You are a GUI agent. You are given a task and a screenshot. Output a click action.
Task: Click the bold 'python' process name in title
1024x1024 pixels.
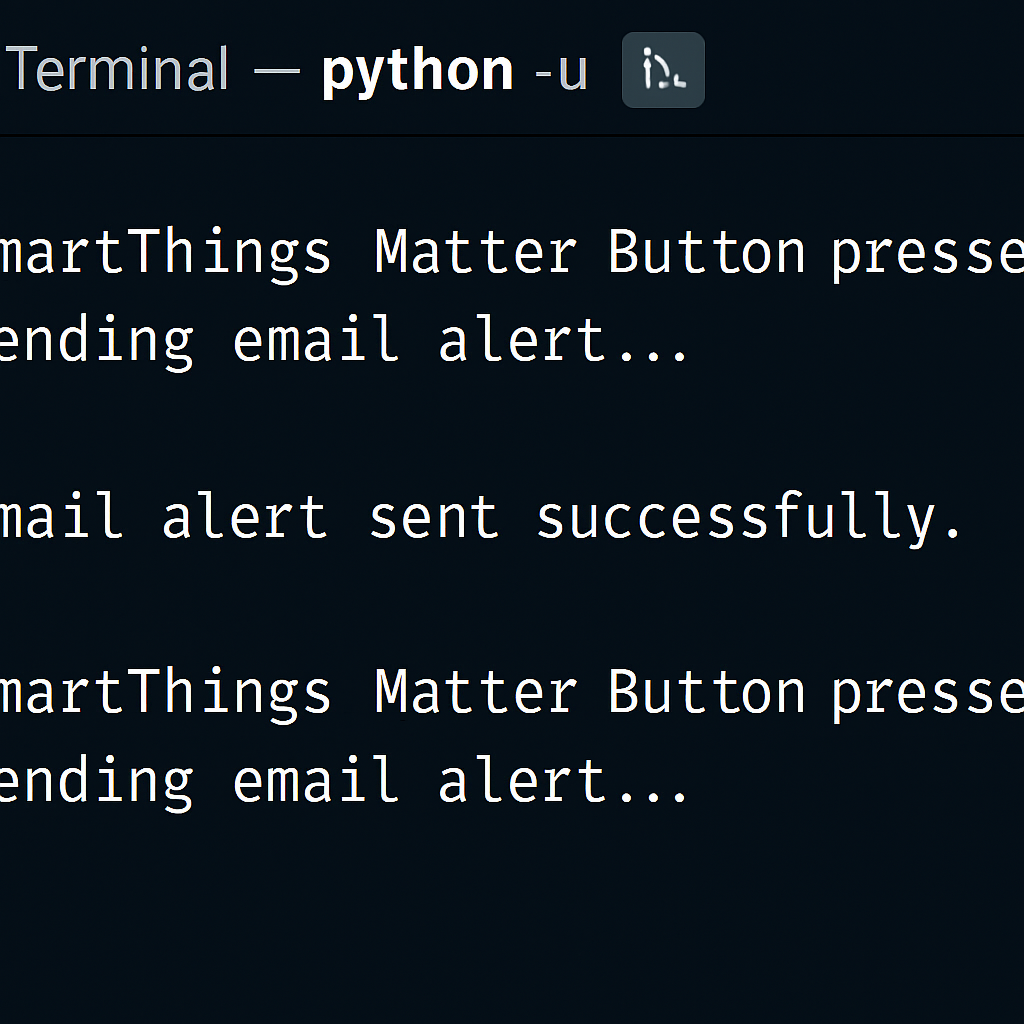click(417, 71)
